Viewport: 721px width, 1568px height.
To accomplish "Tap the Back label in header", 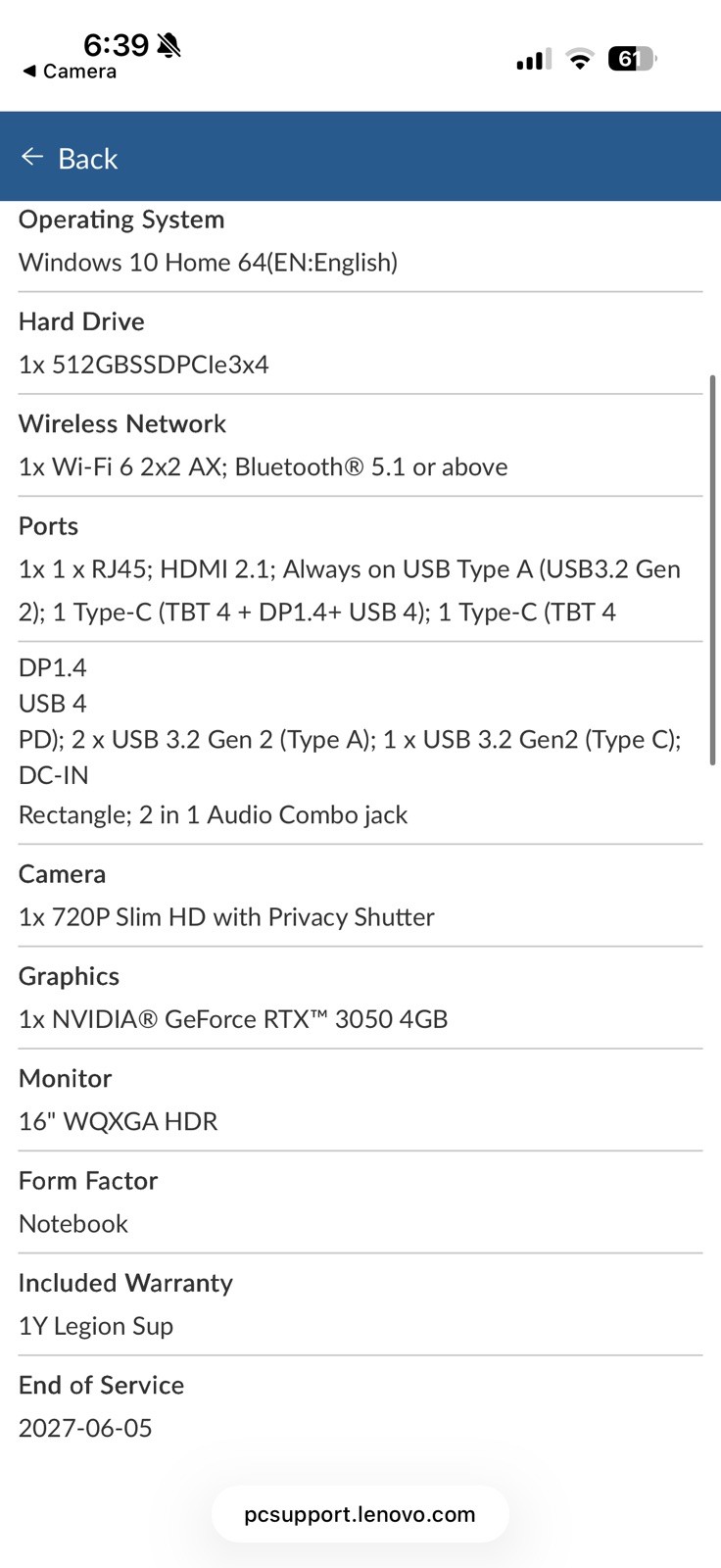I will click(x=87, y=159).
